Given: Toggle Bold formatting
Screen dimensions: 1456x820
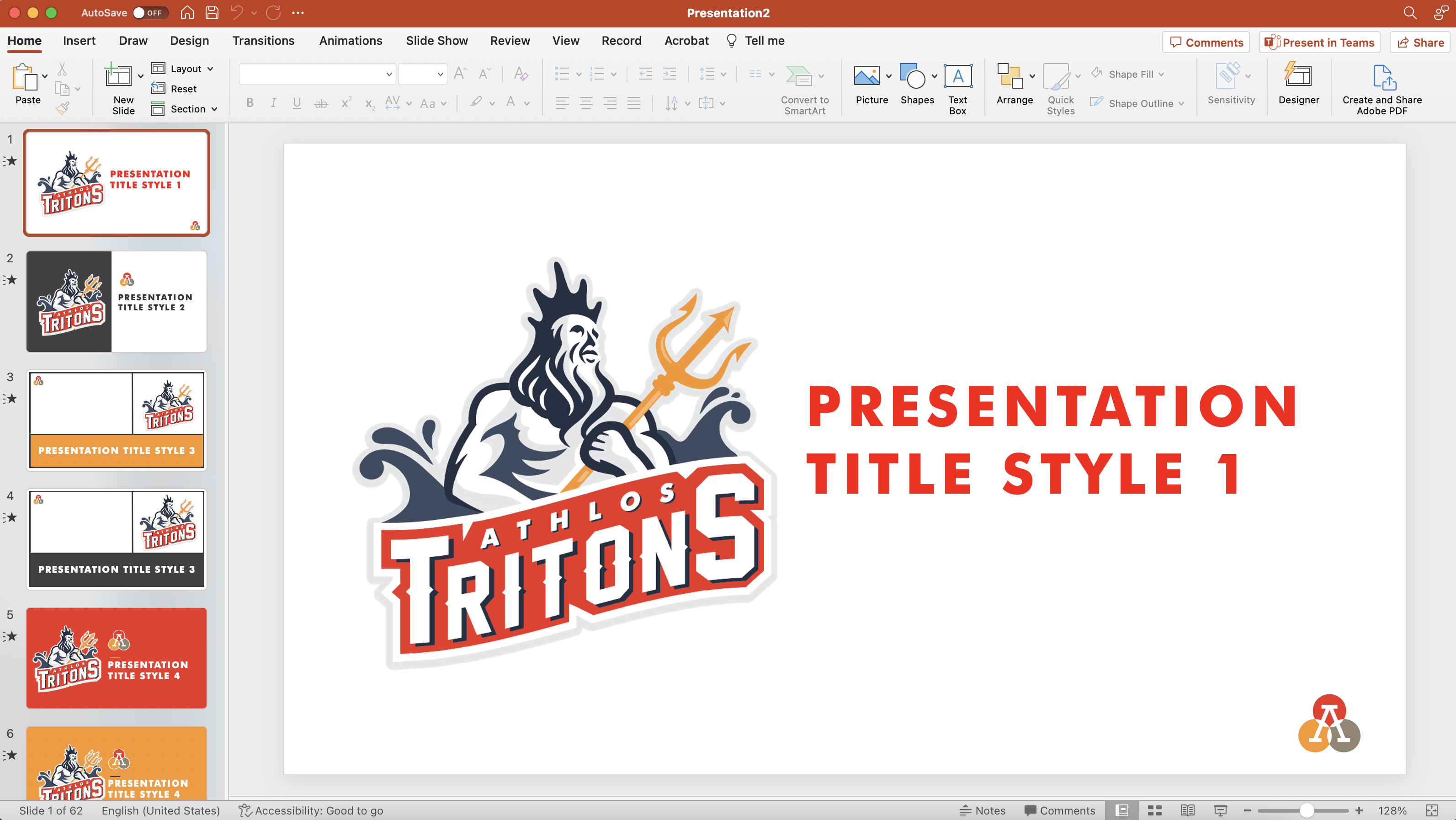Looking at the screenshot, I should pos(250,103).
